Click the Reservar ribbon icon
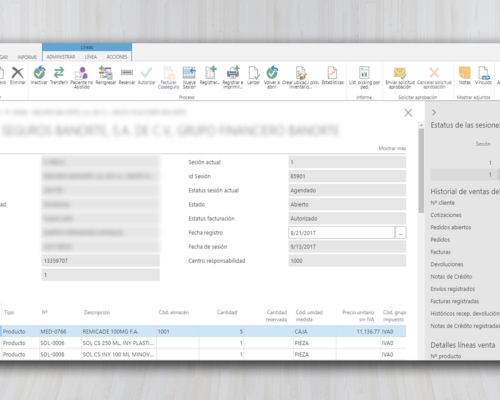Viewport: 500px width, 400px height. (127, 72)
